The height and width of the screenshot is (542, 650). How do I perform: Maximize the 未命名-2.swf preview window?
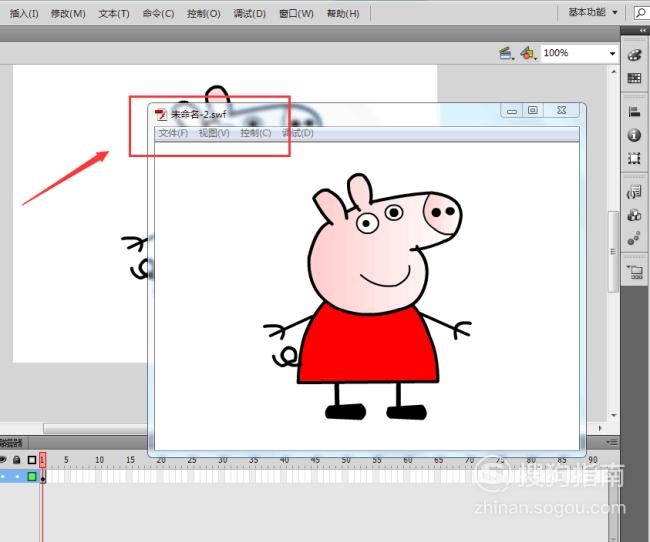533,110
